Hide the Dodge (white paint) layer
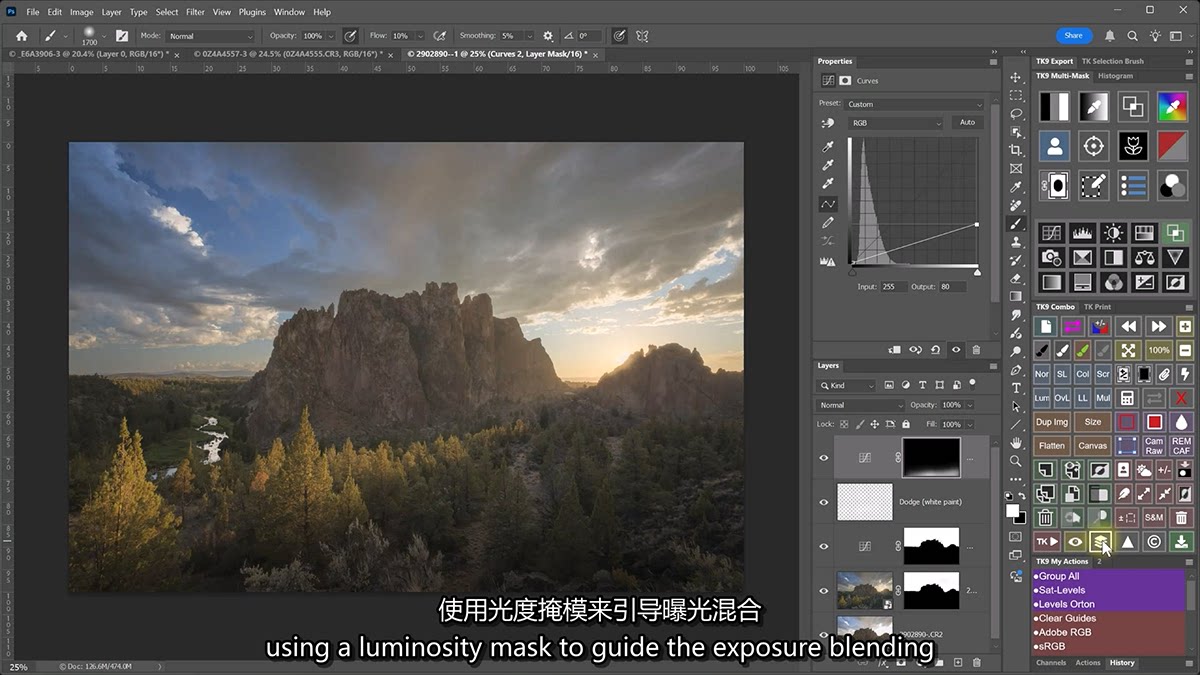 tap(824, 501)
